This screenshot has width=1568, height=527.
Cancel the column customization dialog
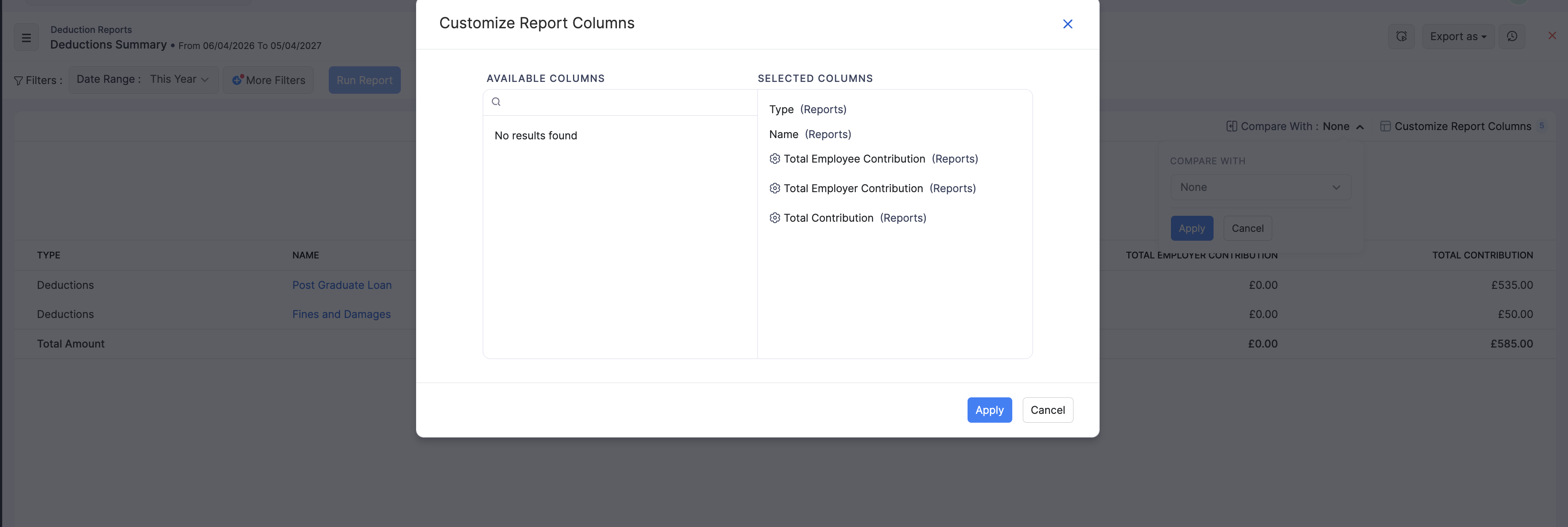pos(1047,410)
